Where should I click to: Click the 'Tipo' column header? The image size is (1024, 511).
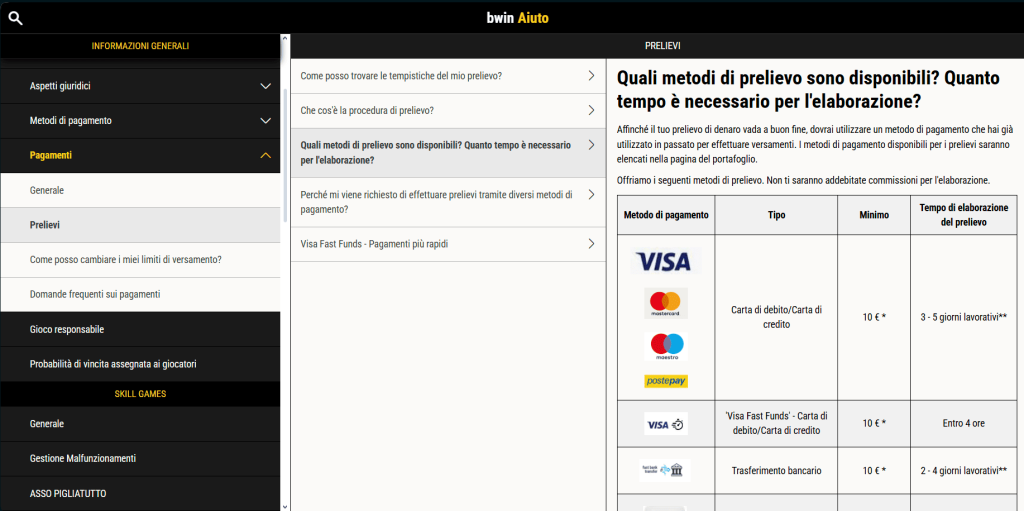point(776,215)
